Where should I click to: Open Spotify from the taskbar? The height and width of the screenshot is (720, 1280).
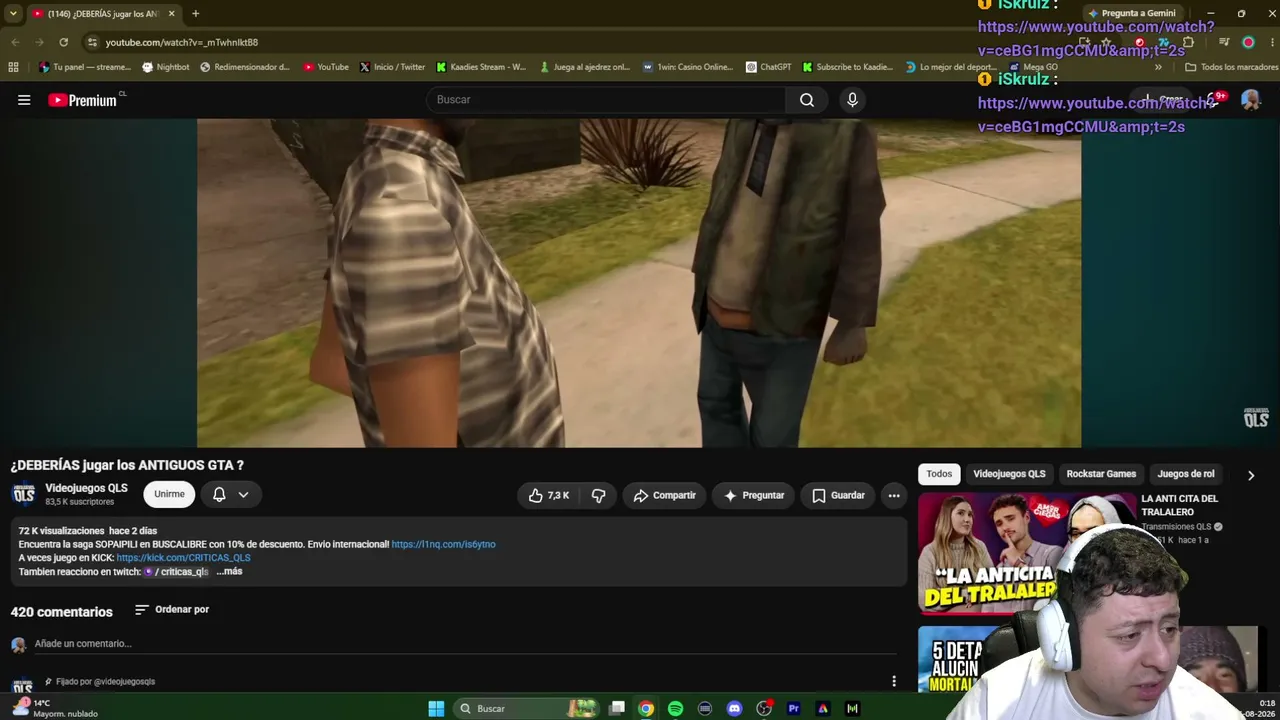click(x=675, y=708)
